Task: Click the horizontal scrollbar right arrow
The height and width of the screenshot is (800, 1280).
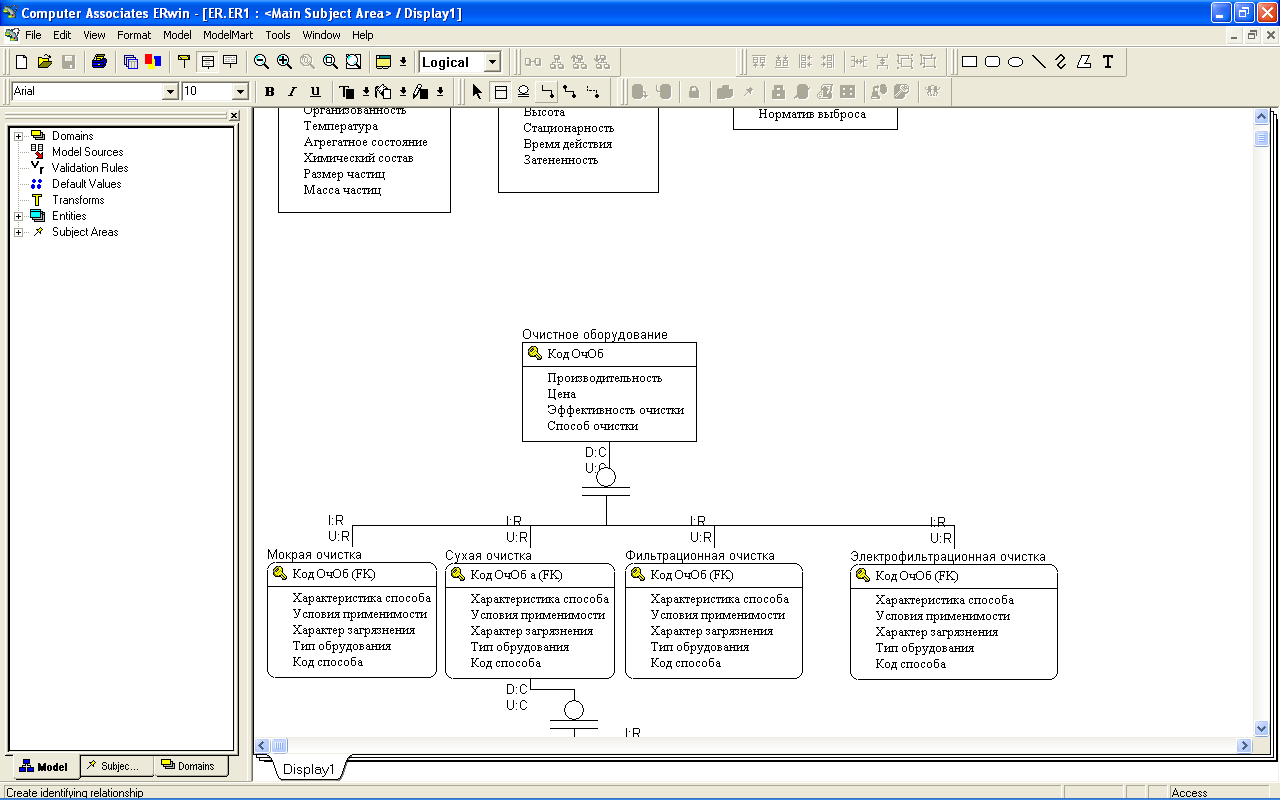Action: [1245, 746]
